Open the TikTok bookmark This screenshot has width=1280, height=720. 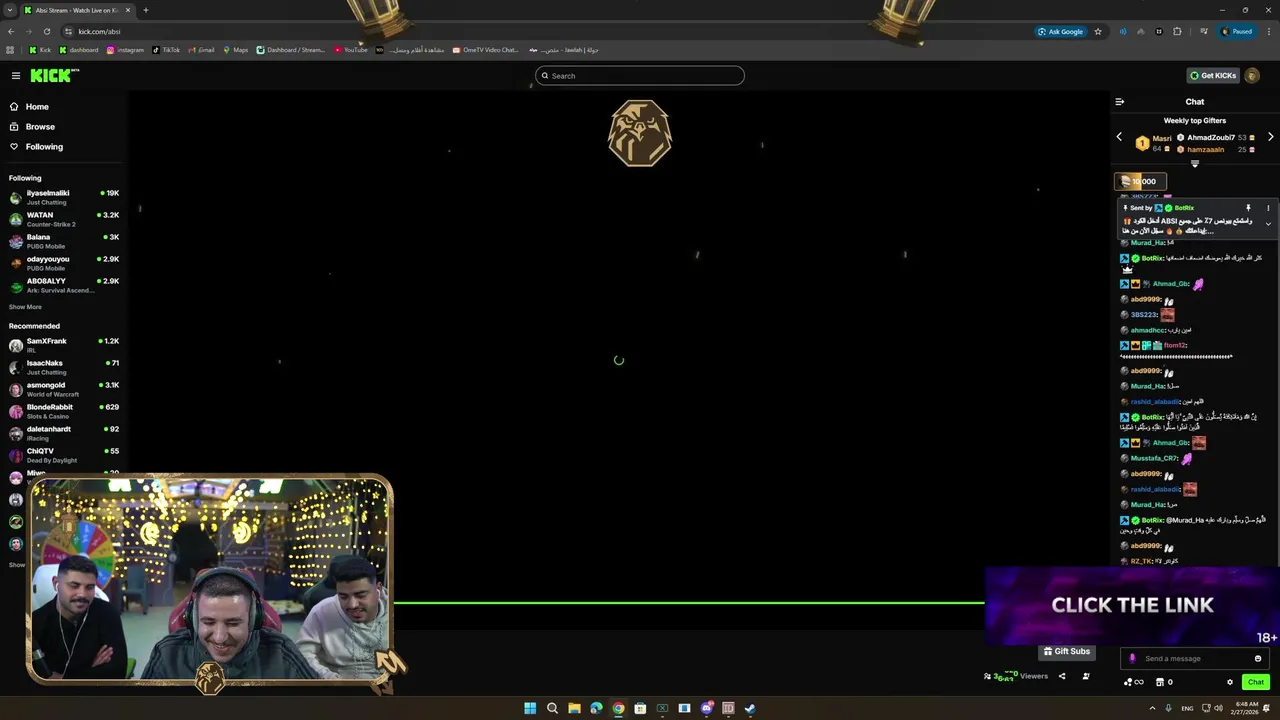(166, 50)
